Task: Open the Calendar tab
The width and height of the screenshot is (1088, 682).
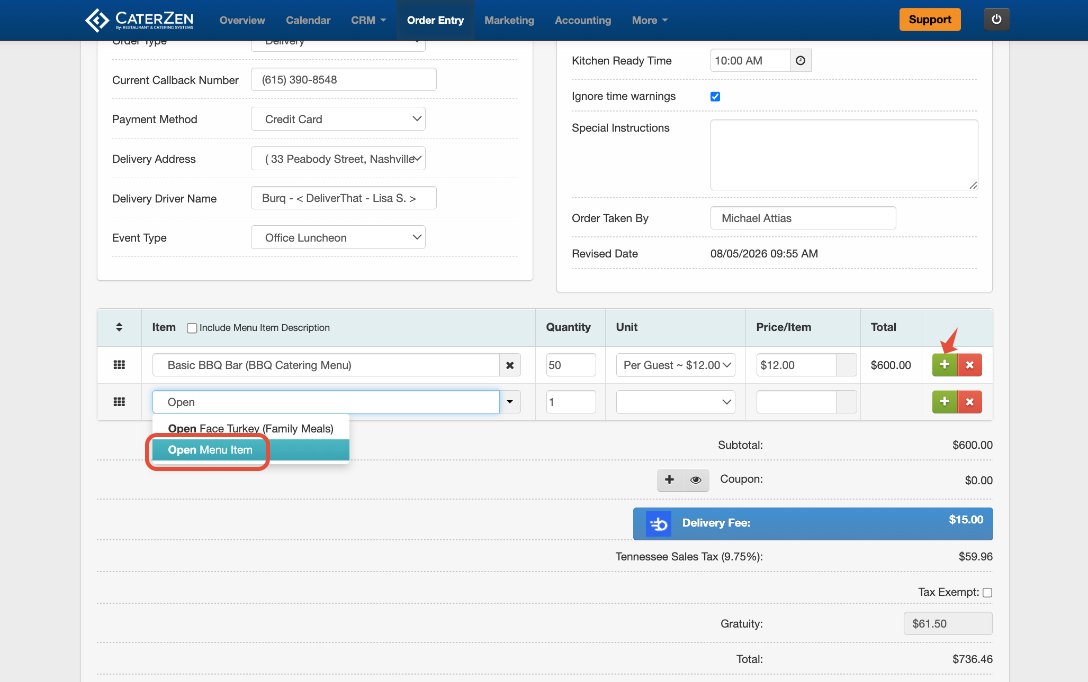Action: (308, 20)
